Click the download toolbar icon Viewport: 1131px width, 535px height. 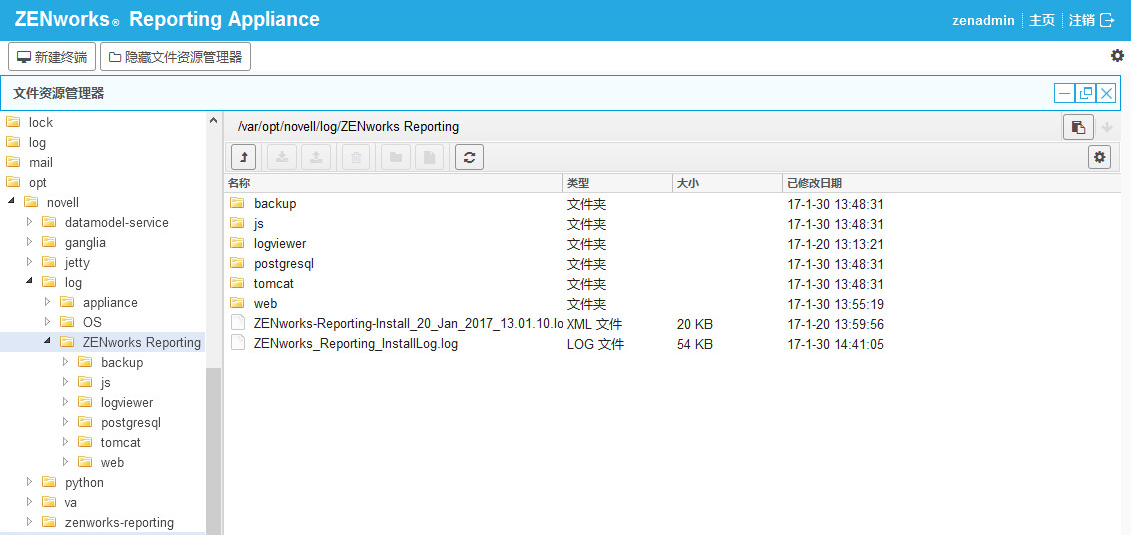[282, 157]
